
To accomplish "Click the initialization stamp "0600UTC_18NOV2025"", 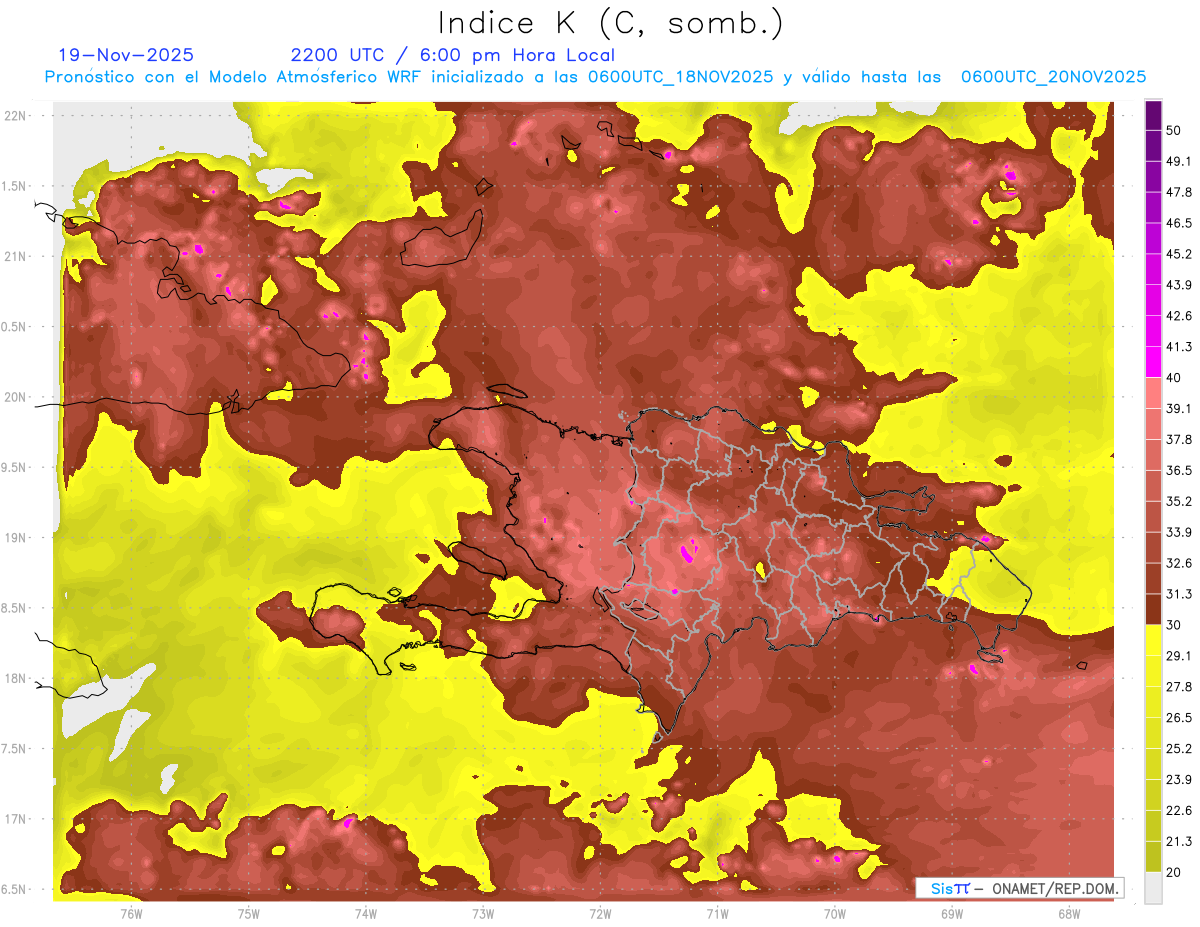I will [681, 77].
